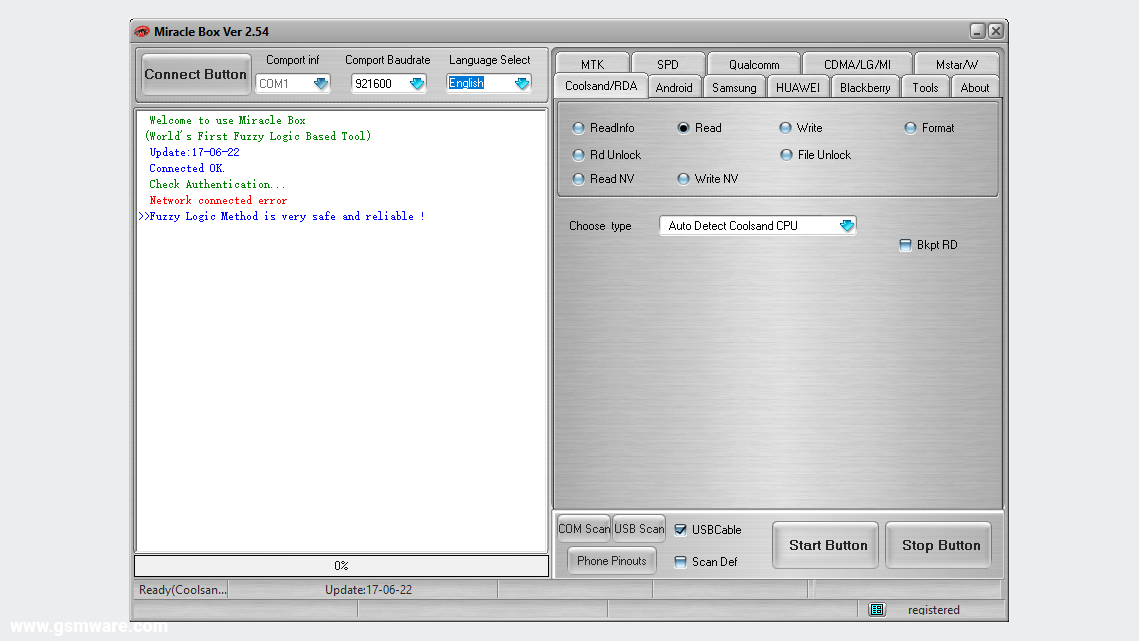Enable the Scan Def checkbox
Viewport: 1139px width, 641px height.
681,562
